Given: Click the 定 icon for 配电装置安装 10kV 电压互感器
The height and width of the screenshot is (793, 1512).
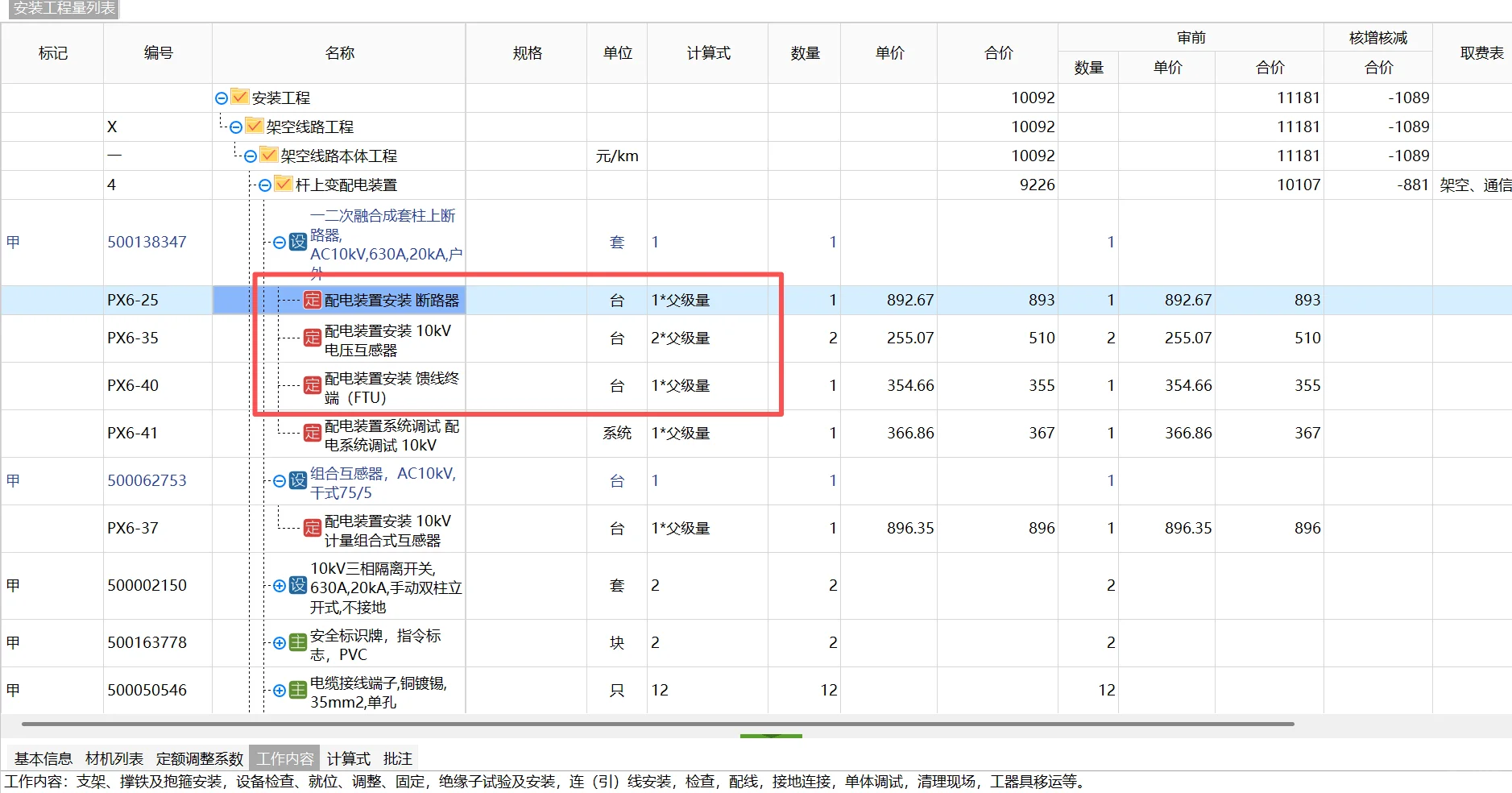Looking at the screenshot, I should [313, 338].
